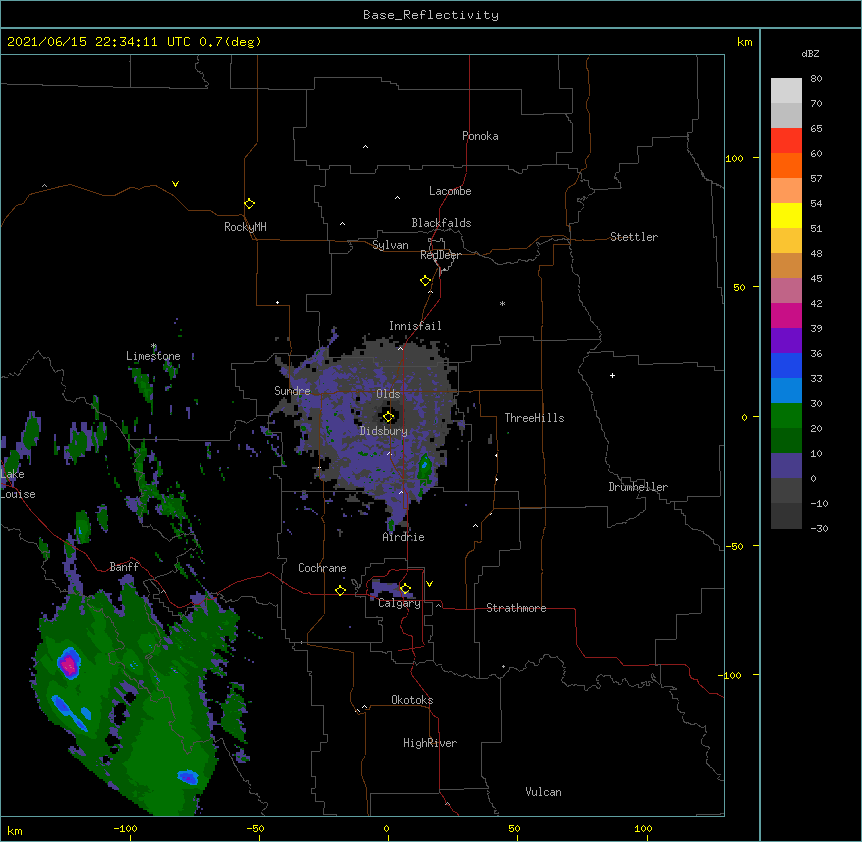Screen dimensions: 862x842
Task: Click the 45 value on the dBZ legend
Action: (816, 279)
